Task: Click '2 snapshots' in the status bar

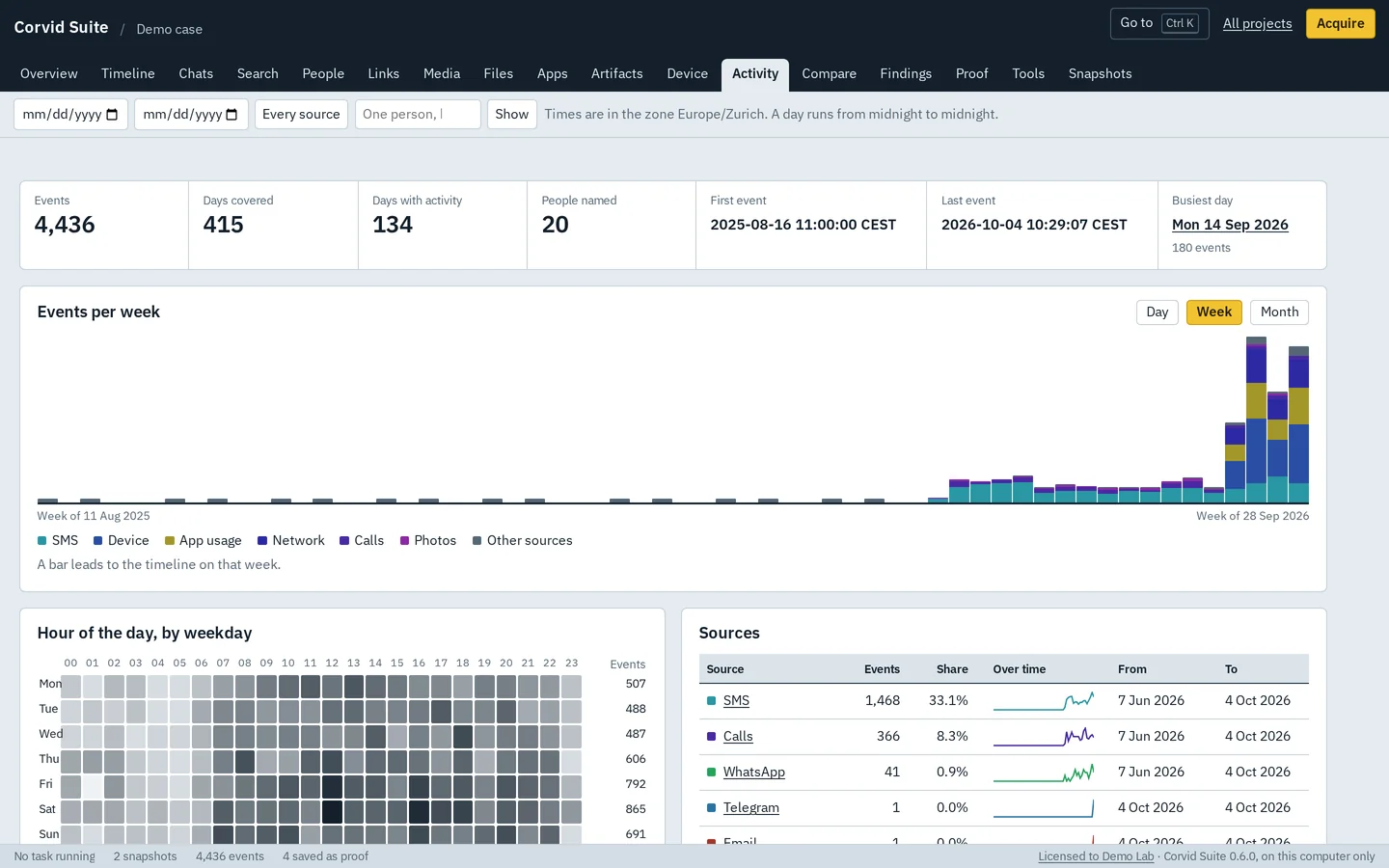Action: [x=146, y=856]
